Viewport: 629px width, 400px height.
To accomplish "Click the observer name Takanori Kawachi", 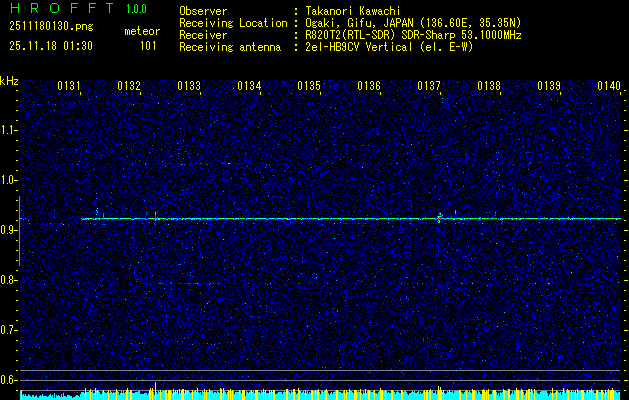I will point(353,11).
